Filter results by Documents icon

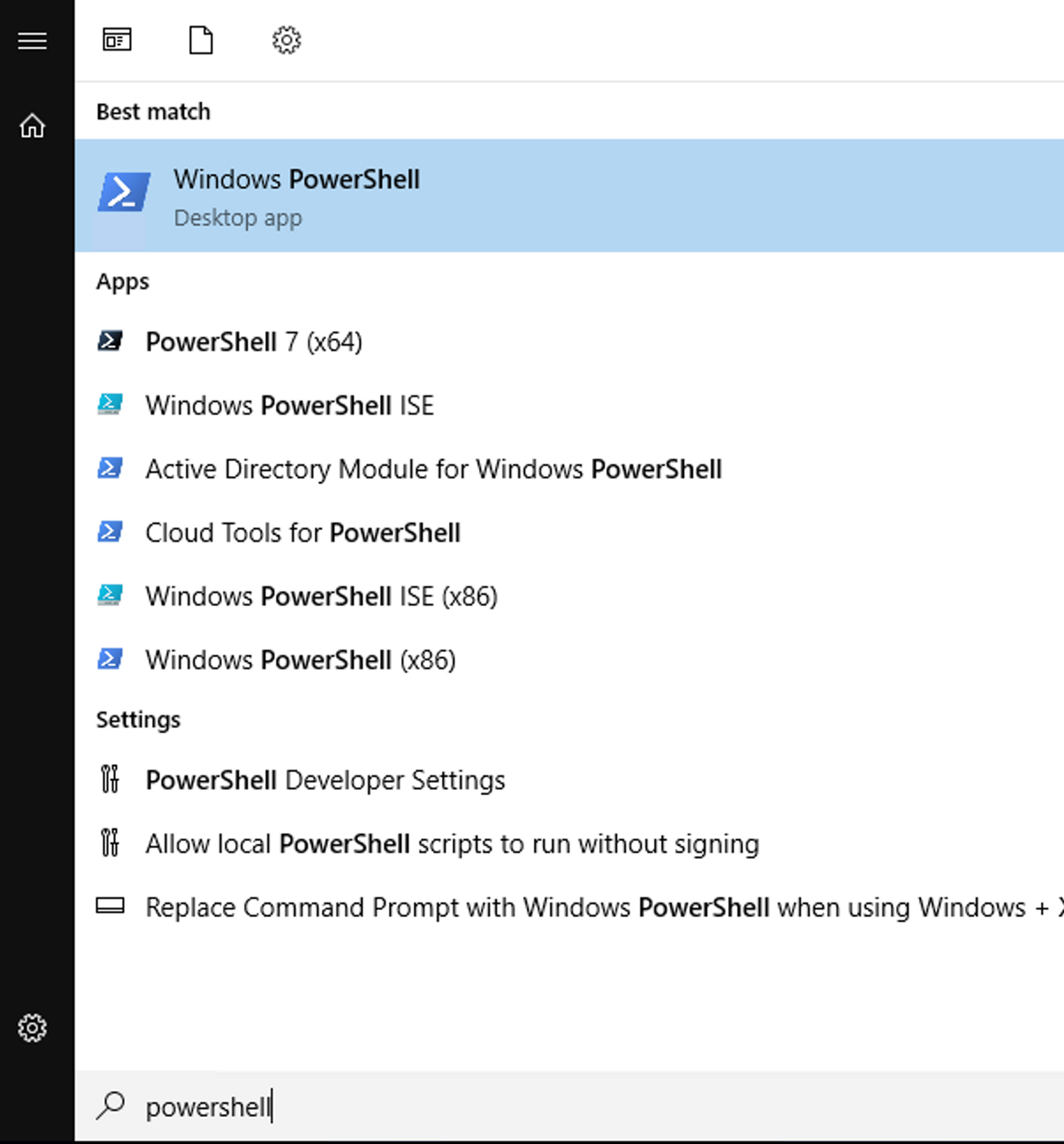tap(201, 40)
